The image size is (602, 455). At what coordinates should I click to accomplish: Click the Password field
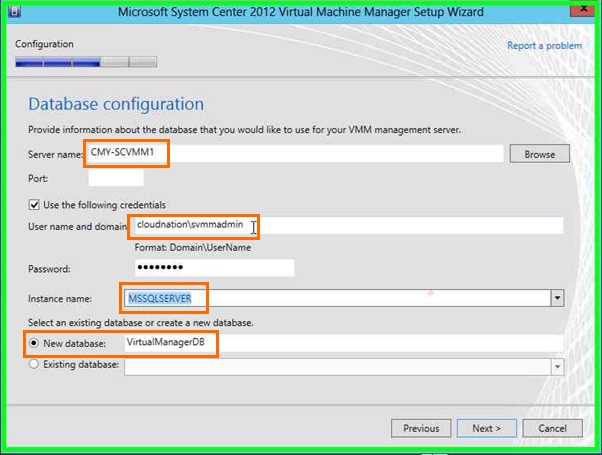tap(215, 268)
